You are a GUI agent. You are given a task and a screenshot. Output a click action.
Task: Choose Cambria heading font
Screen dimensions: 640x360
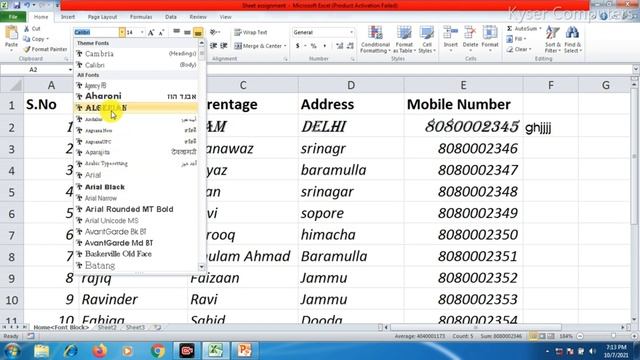point(136,53)
